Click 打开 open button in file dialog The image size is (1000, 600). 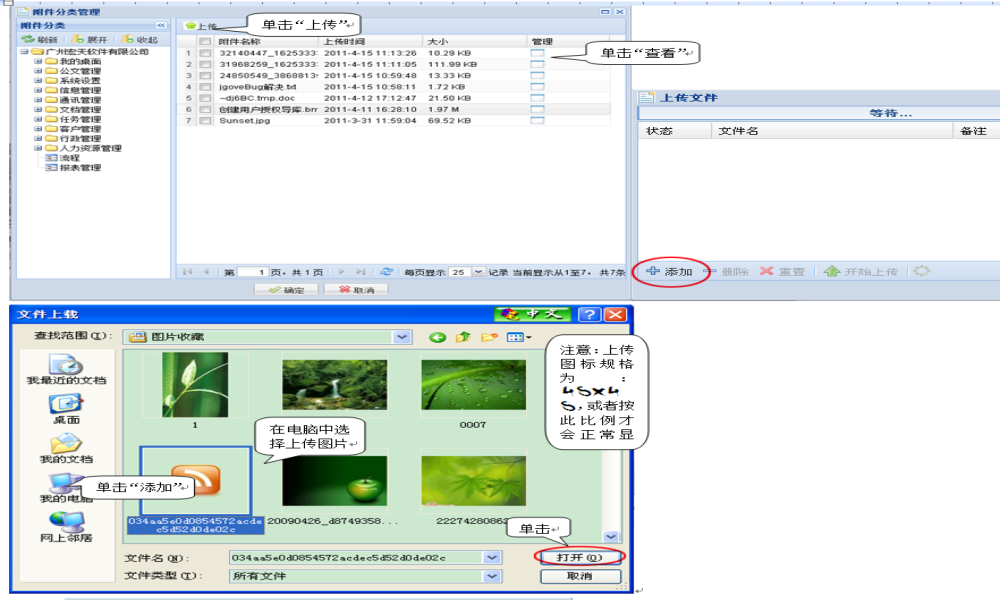point(580,557)
